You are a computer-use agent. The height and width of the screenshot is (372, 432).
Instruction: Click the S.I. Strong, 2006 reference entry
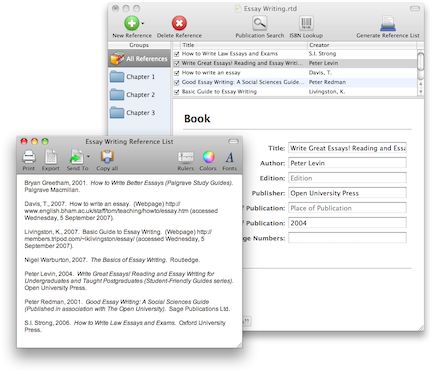tap(125, 326)
